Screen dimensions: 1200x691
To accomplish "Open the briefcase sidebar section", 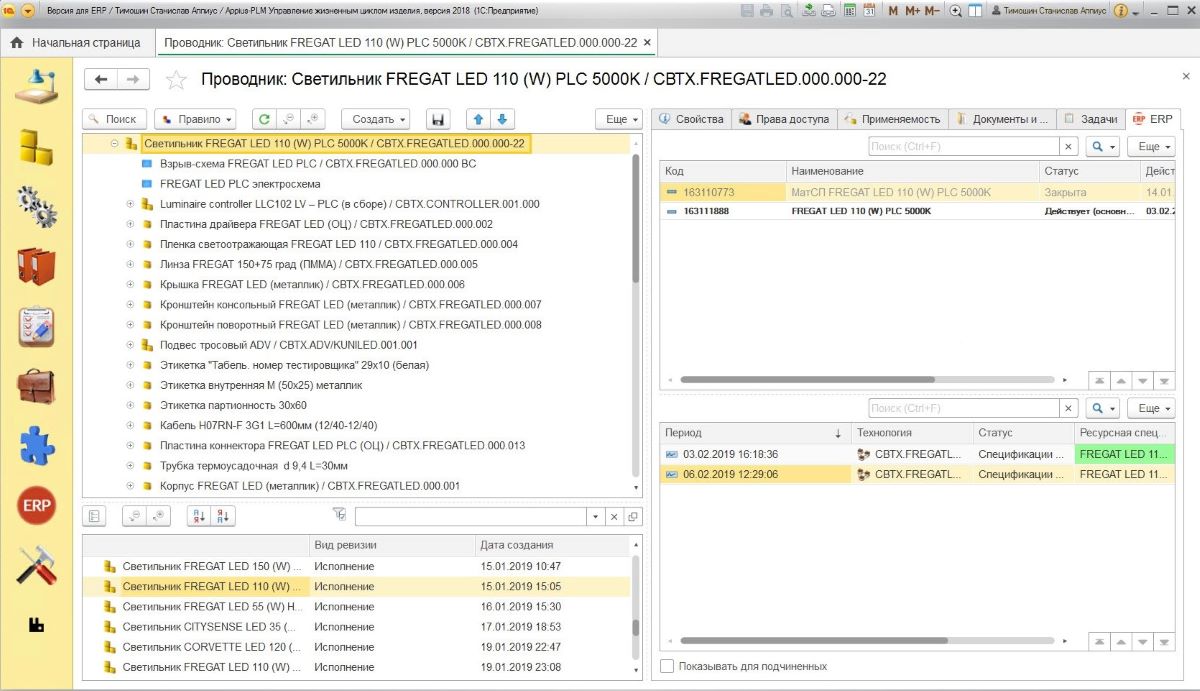I will point(36,386).
